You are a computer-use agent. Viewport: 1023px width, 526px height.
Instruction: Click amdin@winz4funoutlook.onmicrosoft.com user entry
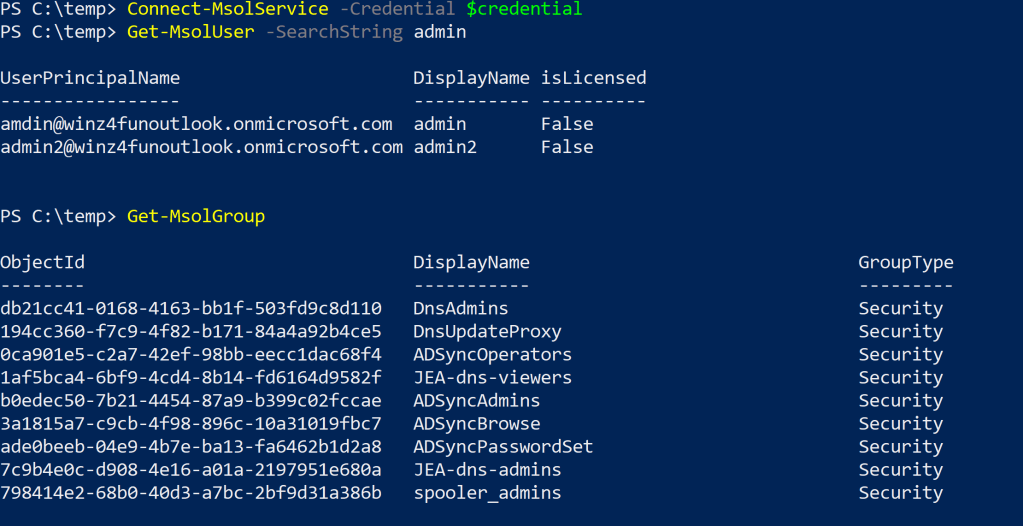point(196,124)
